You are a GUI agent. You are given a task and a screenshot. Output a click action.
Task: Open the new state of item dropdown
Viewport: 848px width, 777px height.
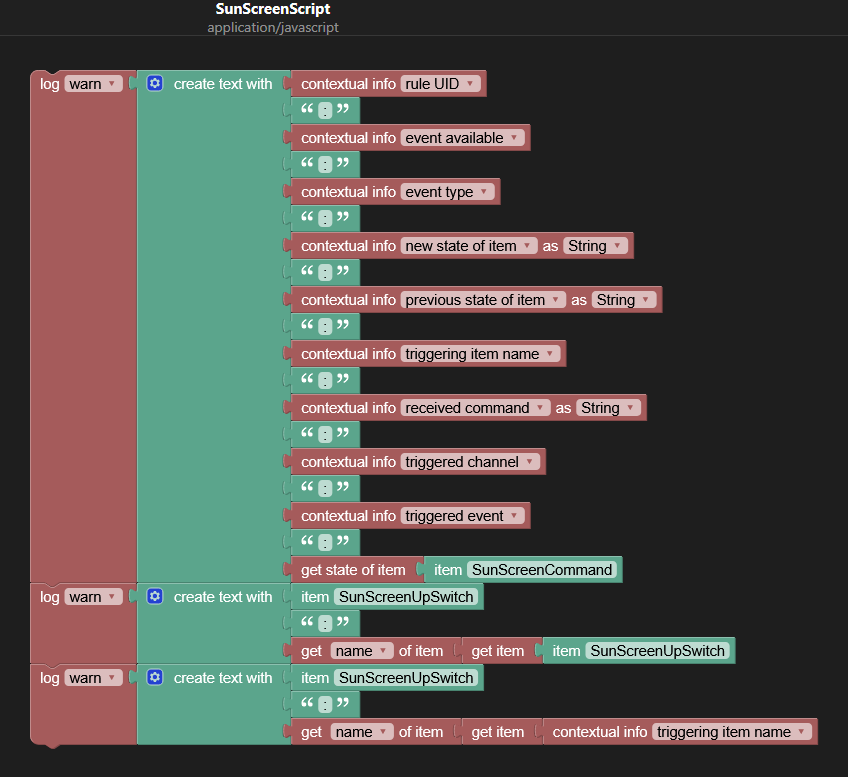click(x=469, y=246)
